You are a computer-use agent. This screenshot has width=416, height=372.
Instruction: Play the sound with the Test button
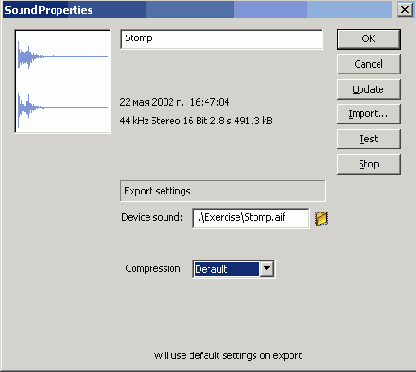369,139
